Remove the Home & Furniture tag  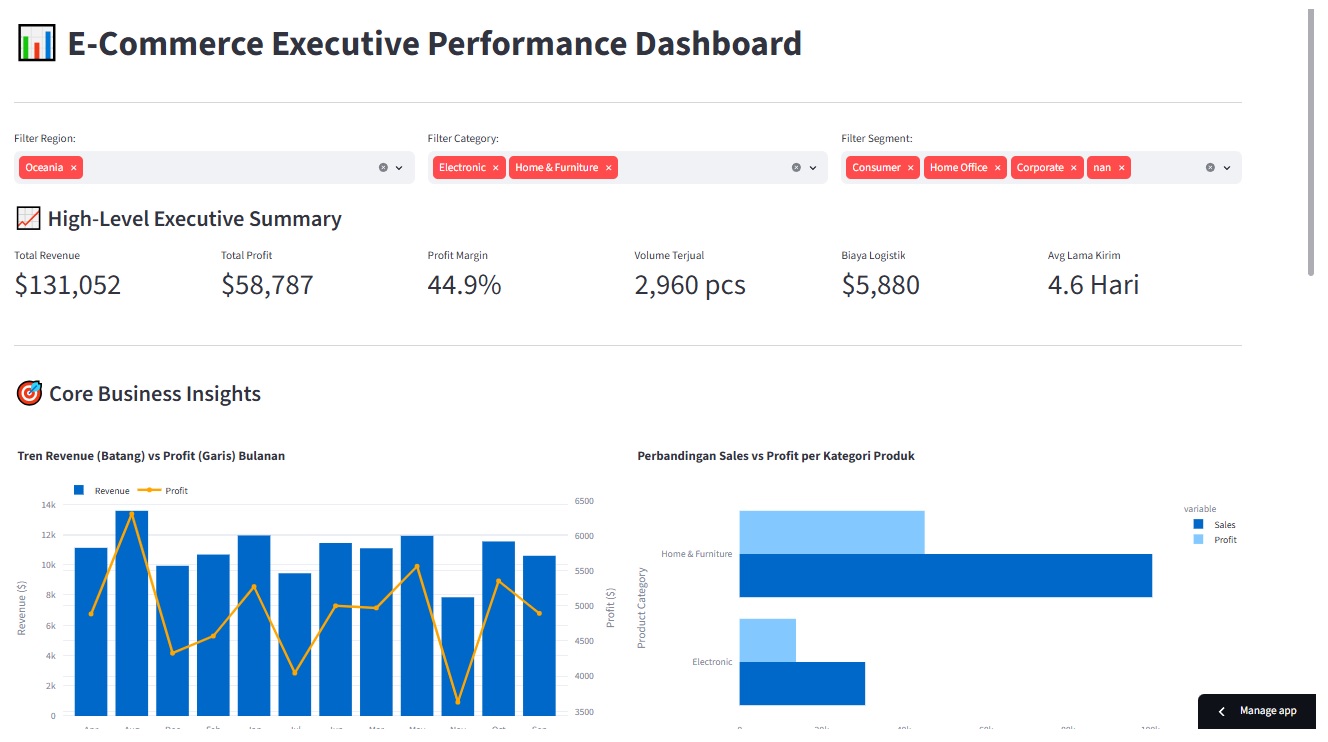pyautogui.click(x=608, y=168)
